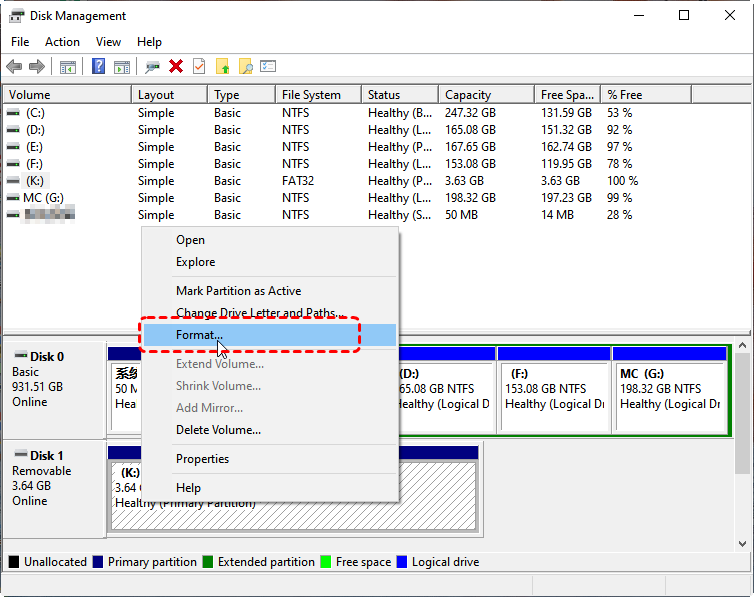
Task: Click the blue Logical drive legend swatch
Action: coord(402,561)
